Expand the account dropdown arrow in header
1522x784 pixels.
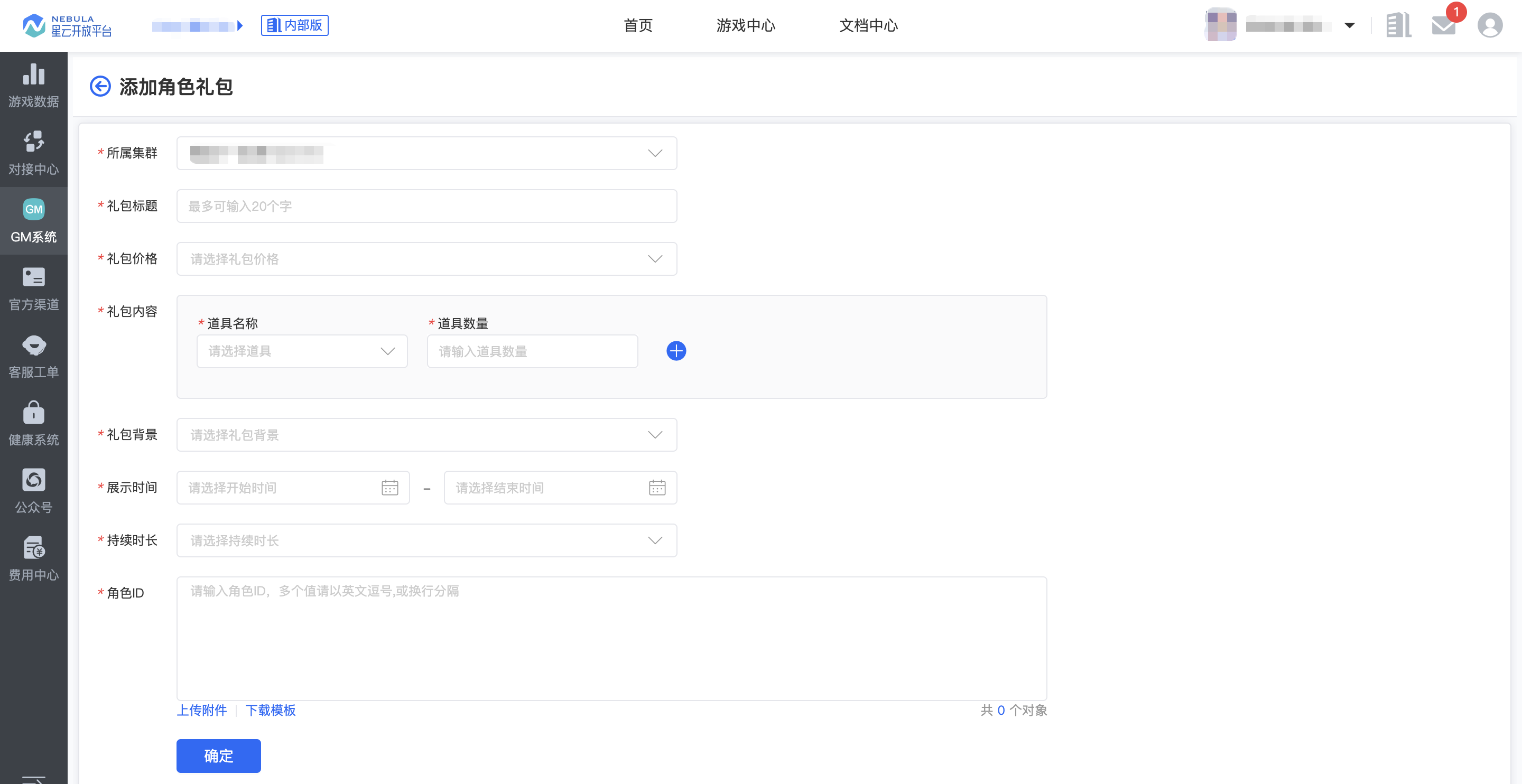tap(1350, 25)
